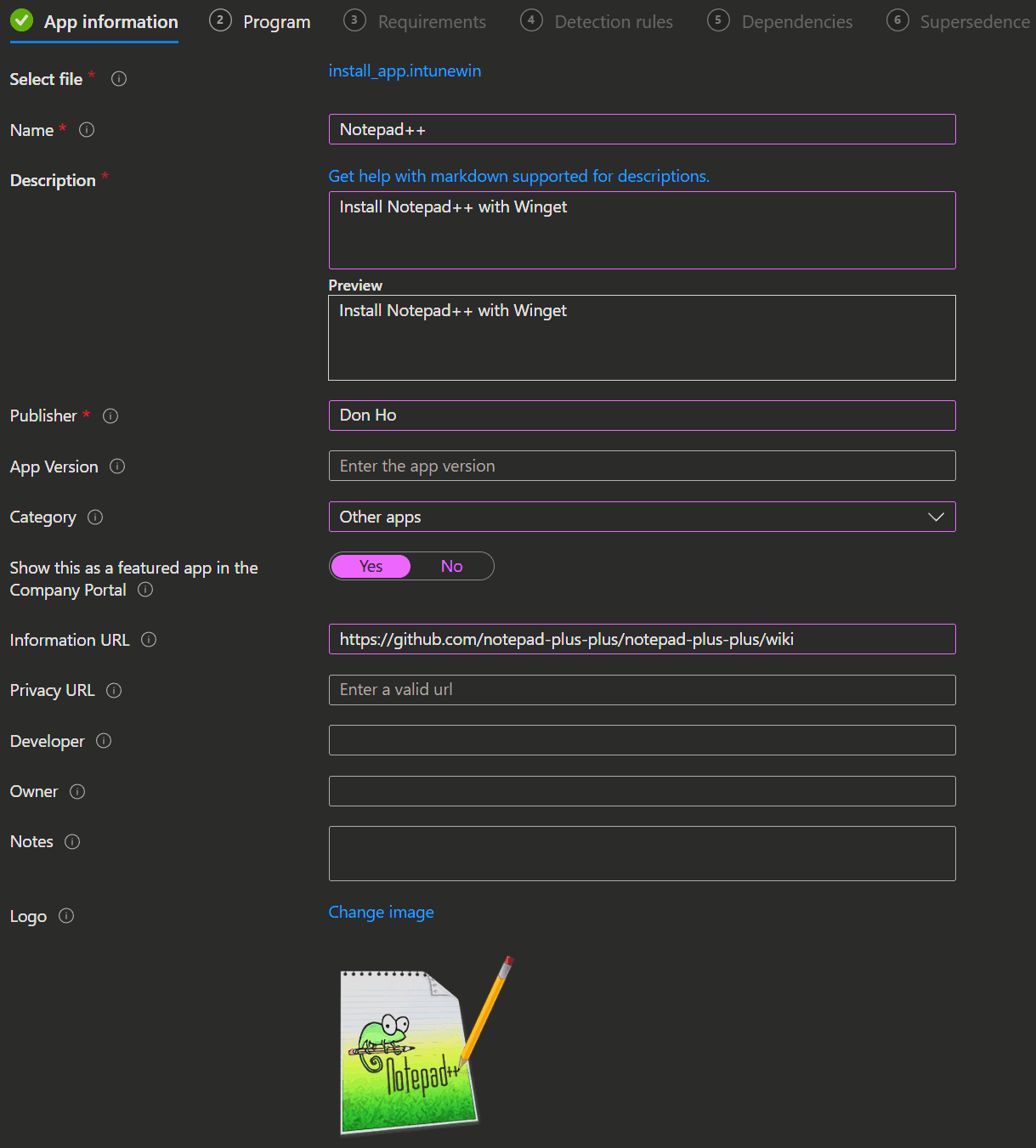Viewport: 1036px width, 1148px height.
Task: Click the Change image link
Action: pos(381,912)
